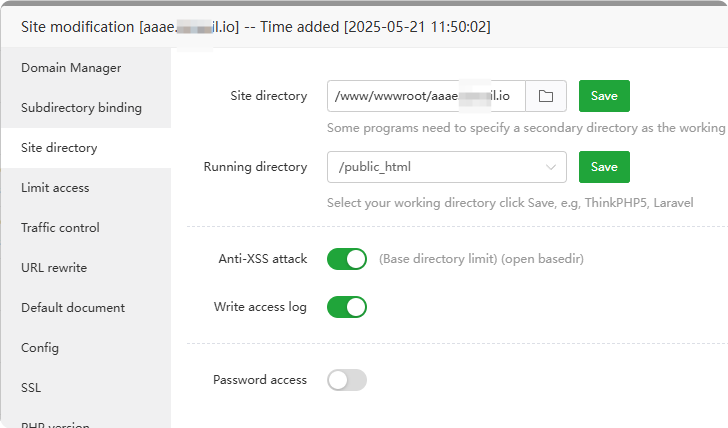Open the SSL settings tab
Image resolution: width=728 pixels, height=428 pixels.
pos(31,388)
